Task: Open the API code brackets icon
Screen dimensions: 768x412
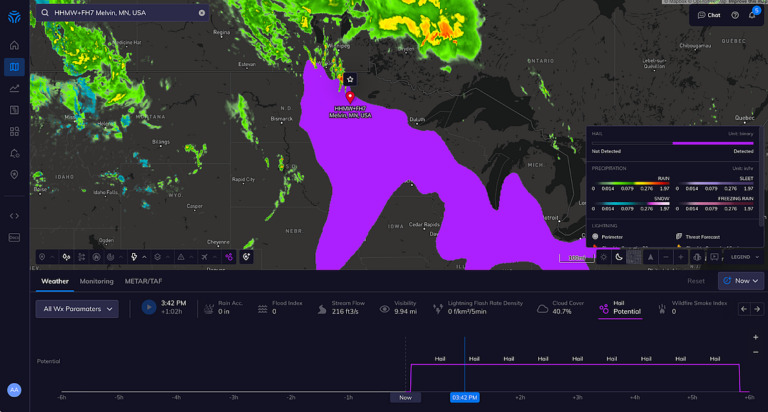Action: pos(14,216)
